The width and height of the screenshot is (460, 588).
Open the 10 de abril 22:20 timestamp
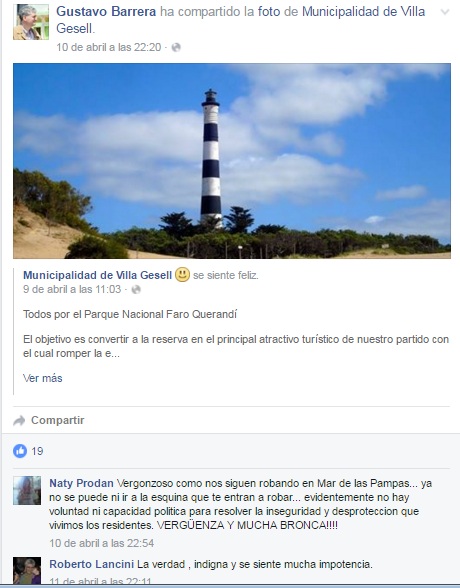pyautogui.click(x=108, y=48)
